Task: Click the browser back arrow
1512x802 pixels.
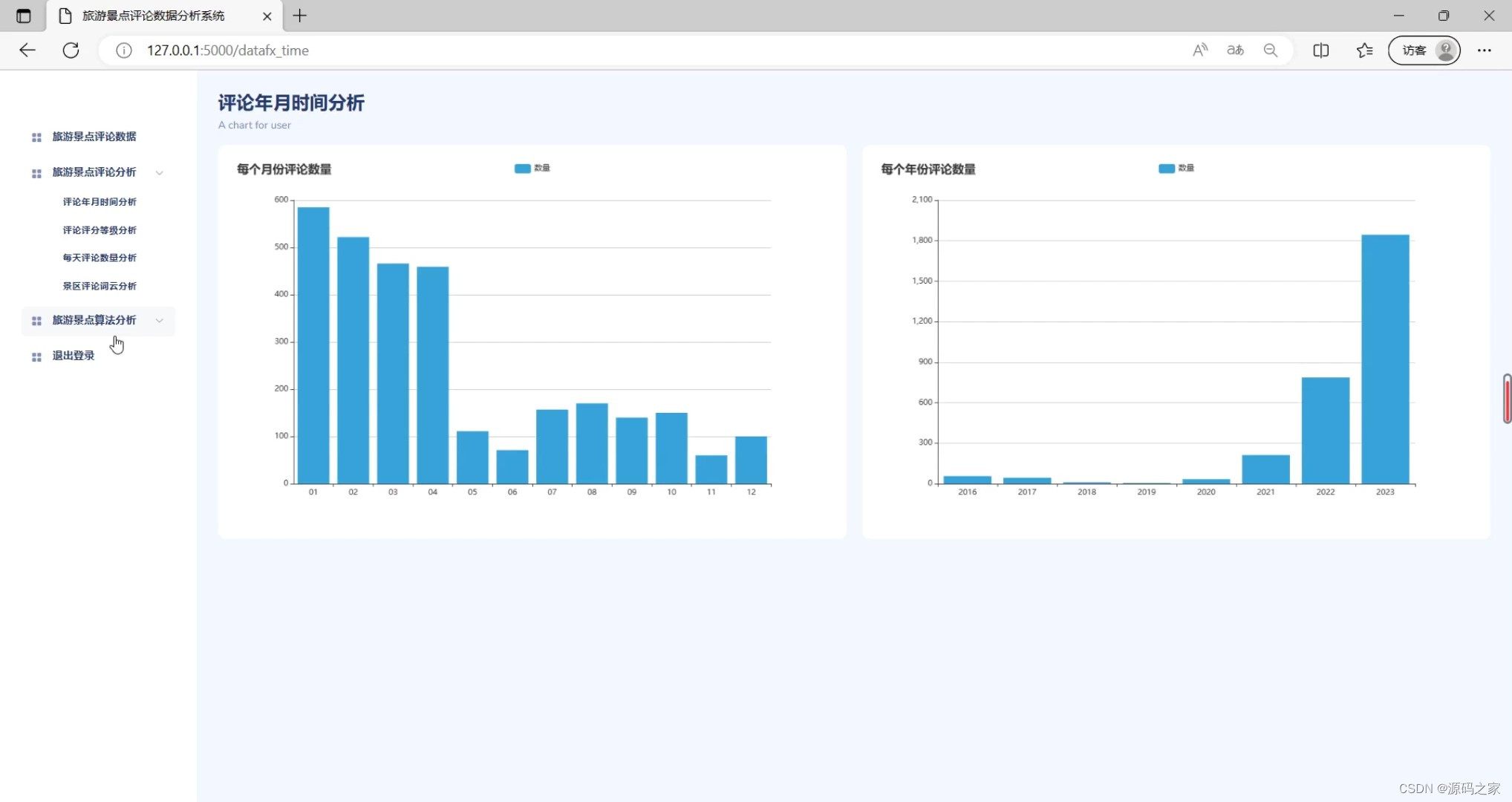Action: 27,50
